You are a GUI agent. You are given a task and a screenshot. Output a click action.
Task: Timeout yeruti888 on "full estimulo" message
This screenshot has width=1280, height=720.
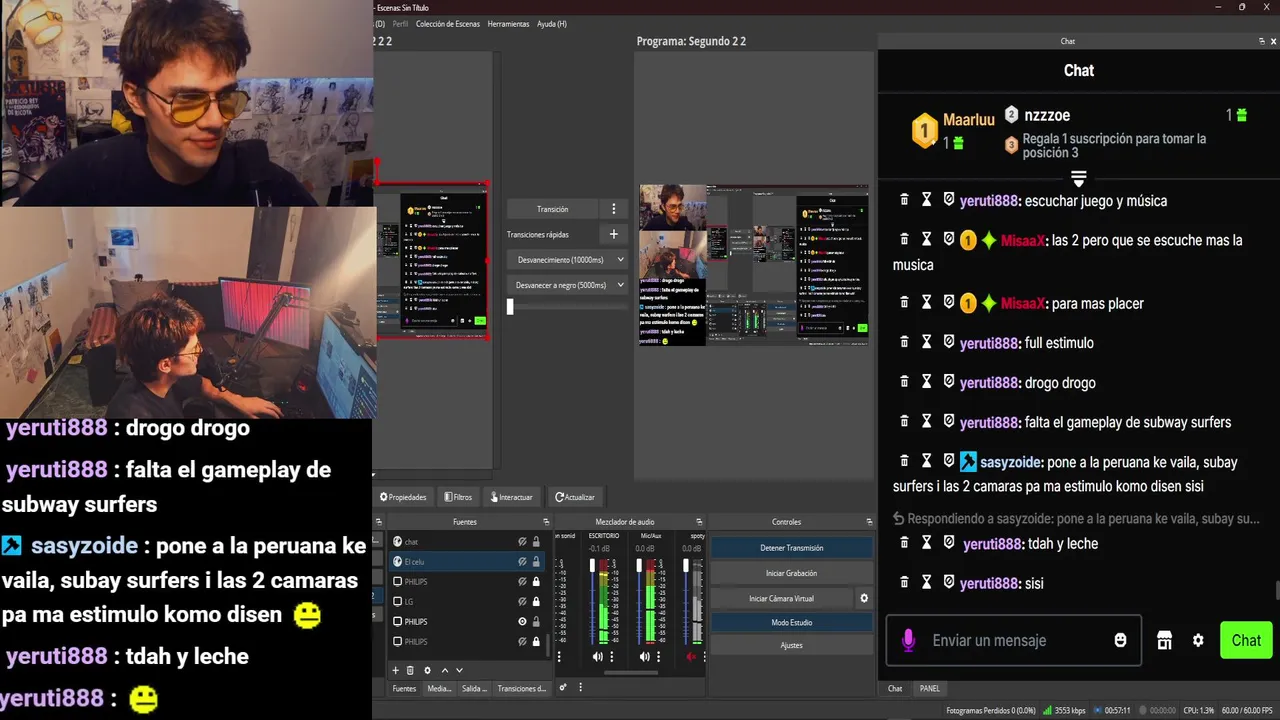tap(927, 342)
